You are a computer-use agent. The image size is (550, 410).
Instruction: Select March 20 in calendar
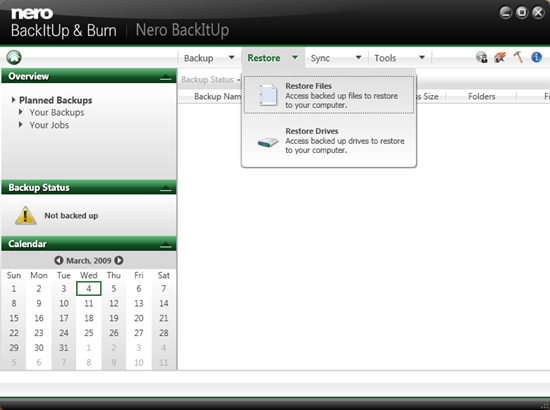[x=139, y=318]
